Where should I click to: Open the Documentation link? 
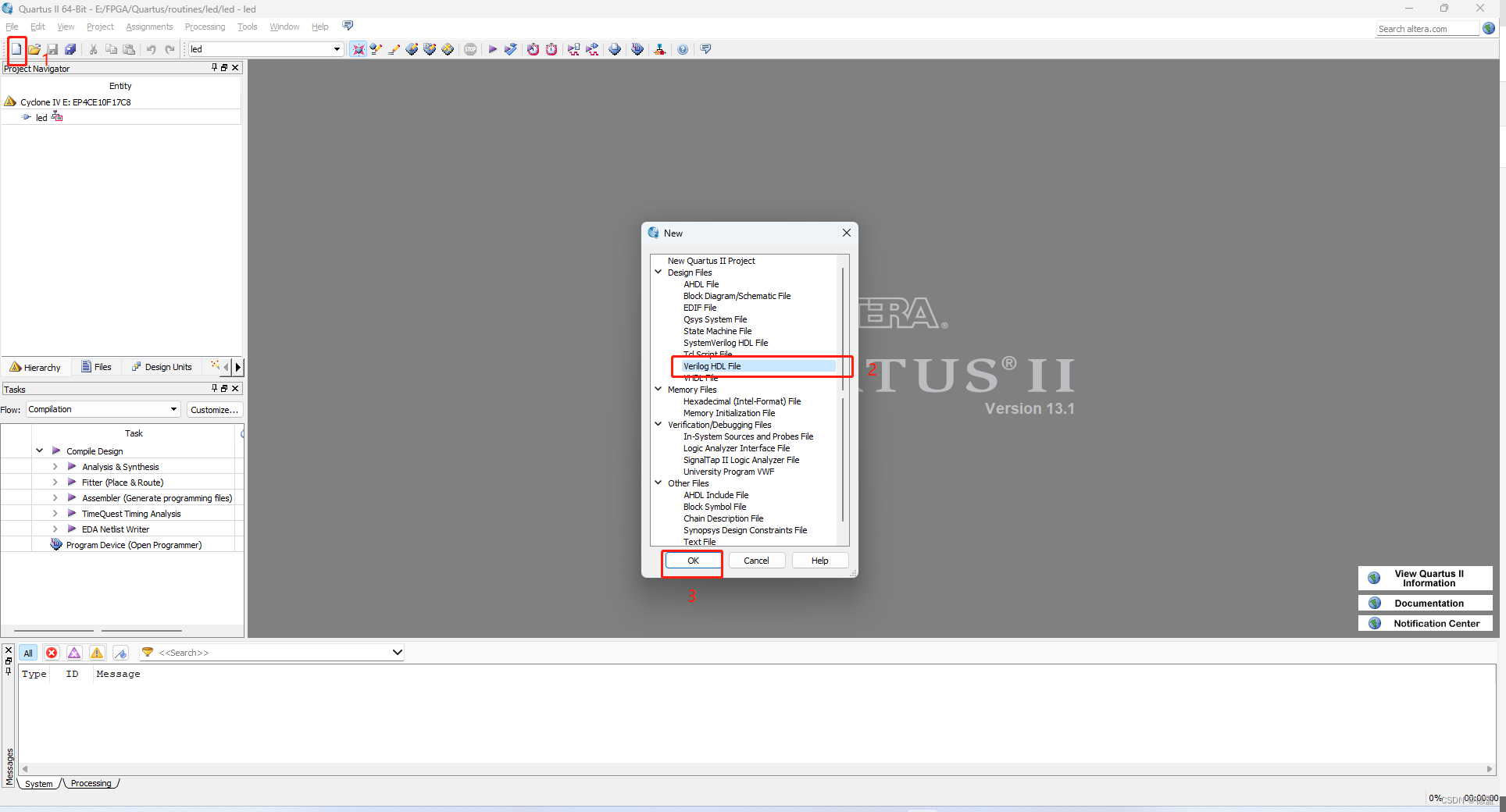pos(1425,603)
